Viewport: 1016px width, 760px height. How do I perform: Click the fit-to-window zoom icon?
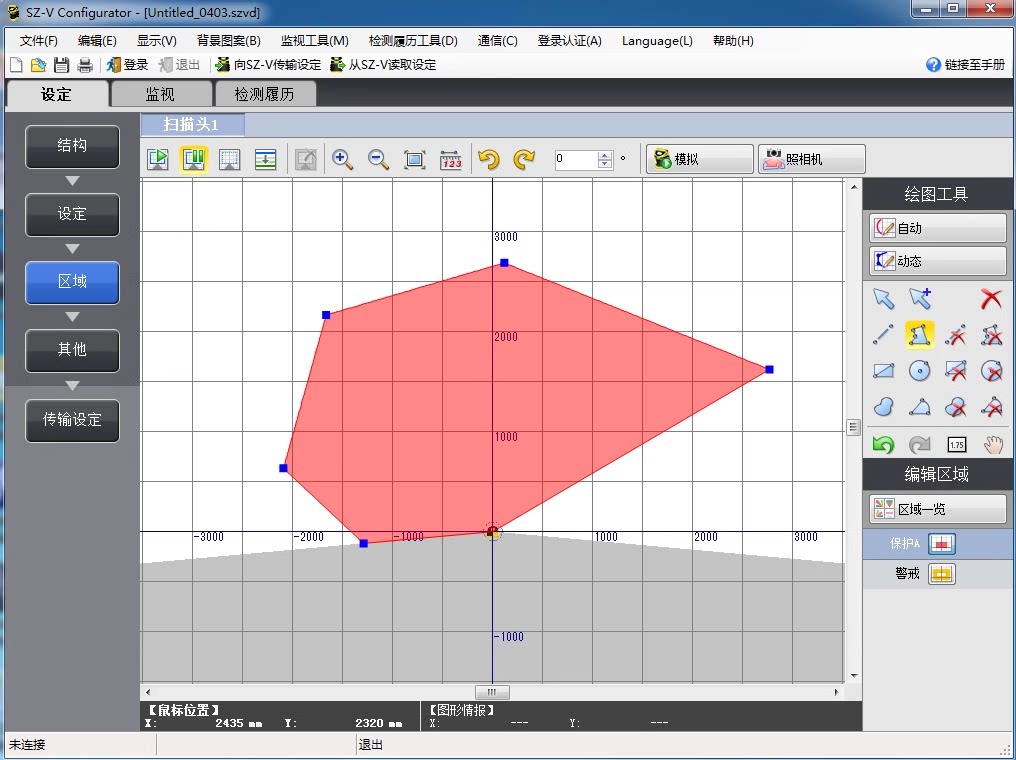(414, 159)
